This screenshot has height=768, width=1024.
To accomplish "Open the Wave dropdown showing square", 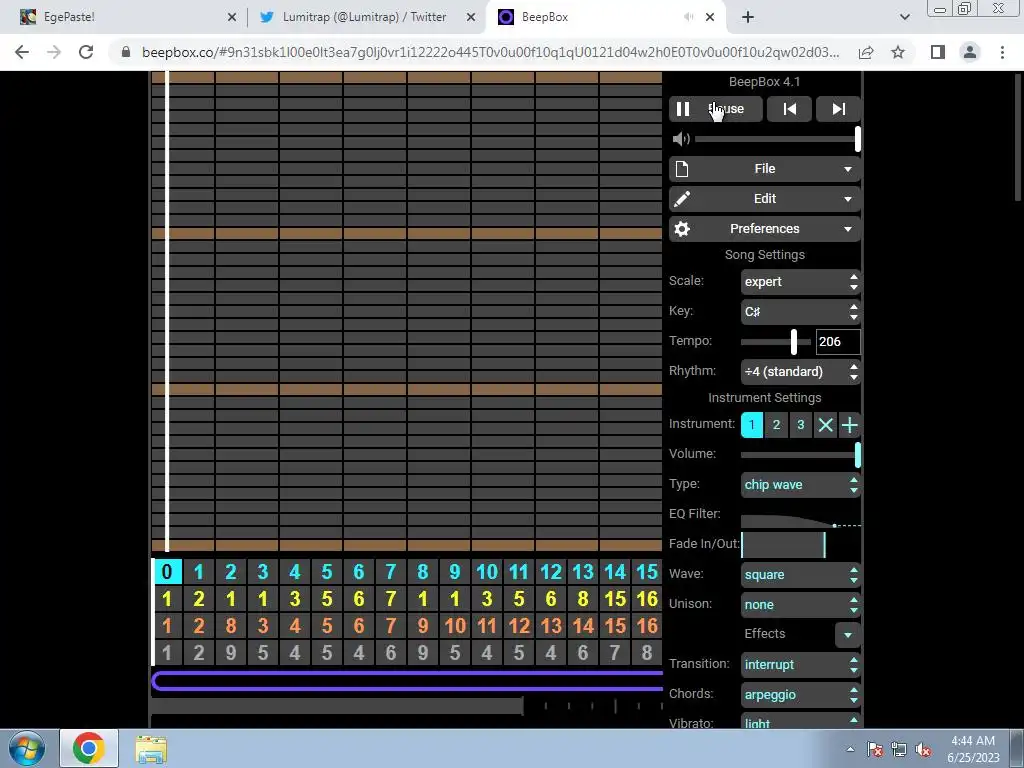I will click(801, 575).
